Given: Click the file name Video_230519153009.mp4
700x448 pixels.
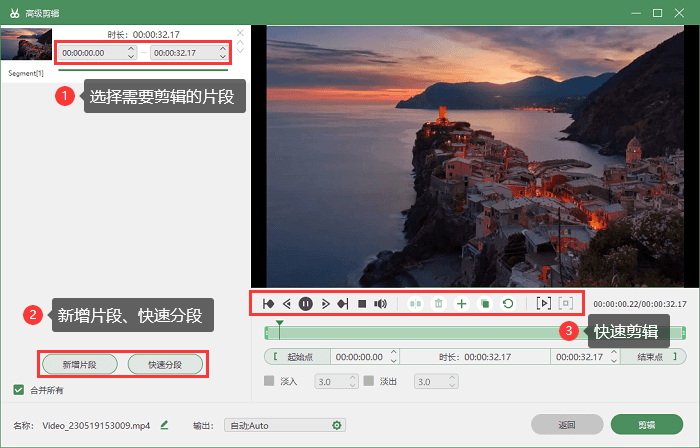Looking at the screenshot, I should (x=96, y=425).
